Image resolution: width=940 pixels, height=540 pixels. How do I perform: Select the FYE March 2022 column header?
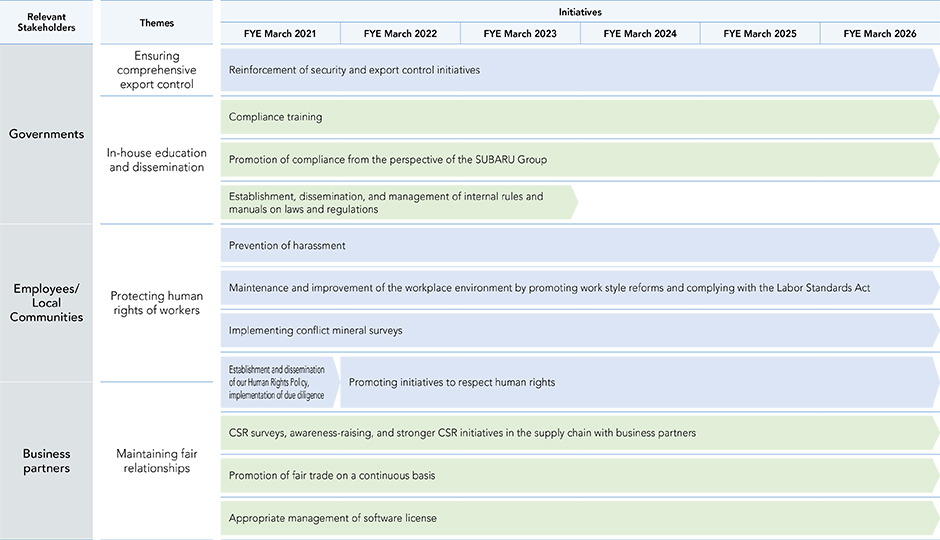point(400,34)
